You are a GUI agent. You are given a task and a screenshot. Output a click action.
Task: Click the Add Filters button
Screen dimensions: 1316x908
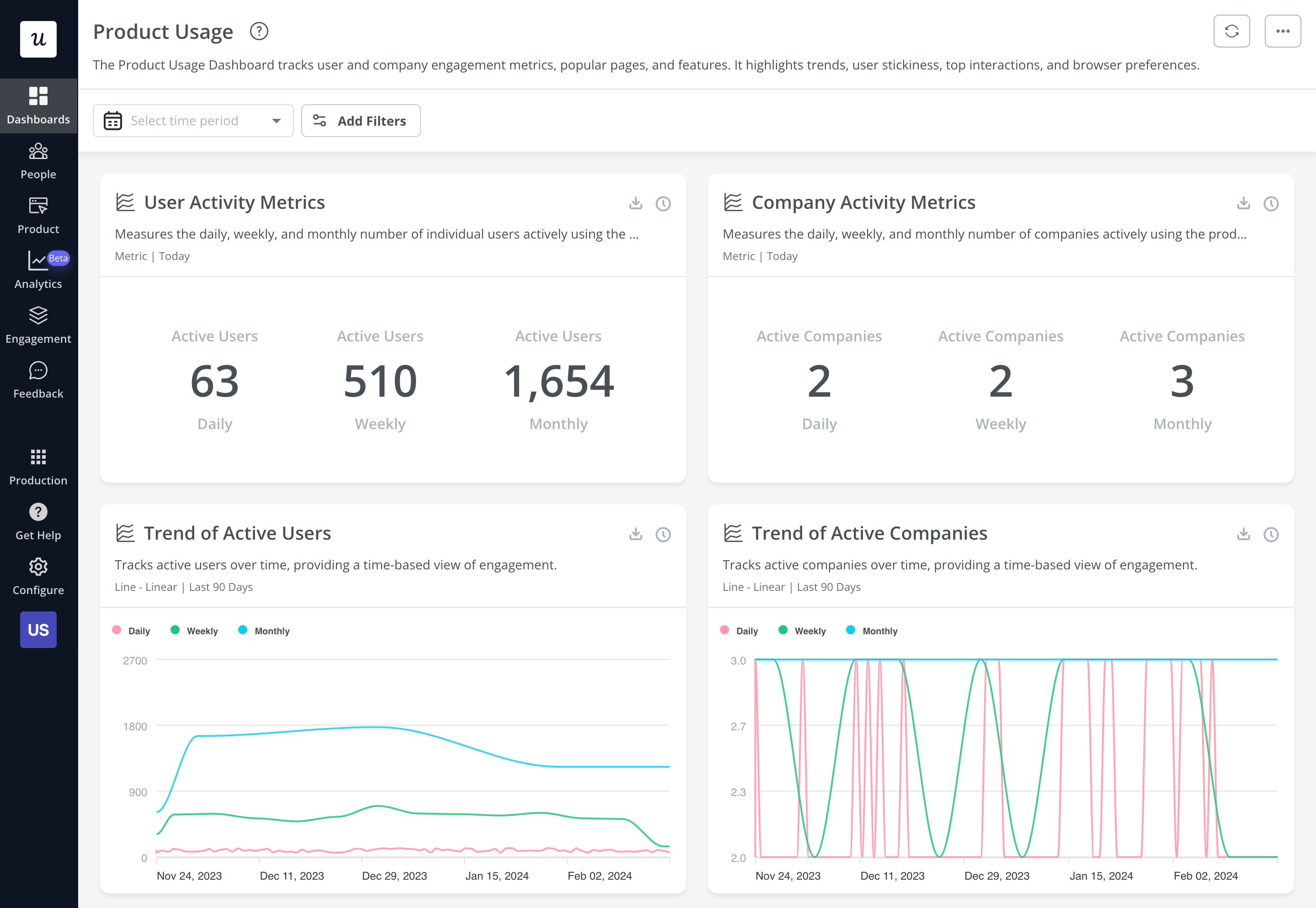click(361, 120)
